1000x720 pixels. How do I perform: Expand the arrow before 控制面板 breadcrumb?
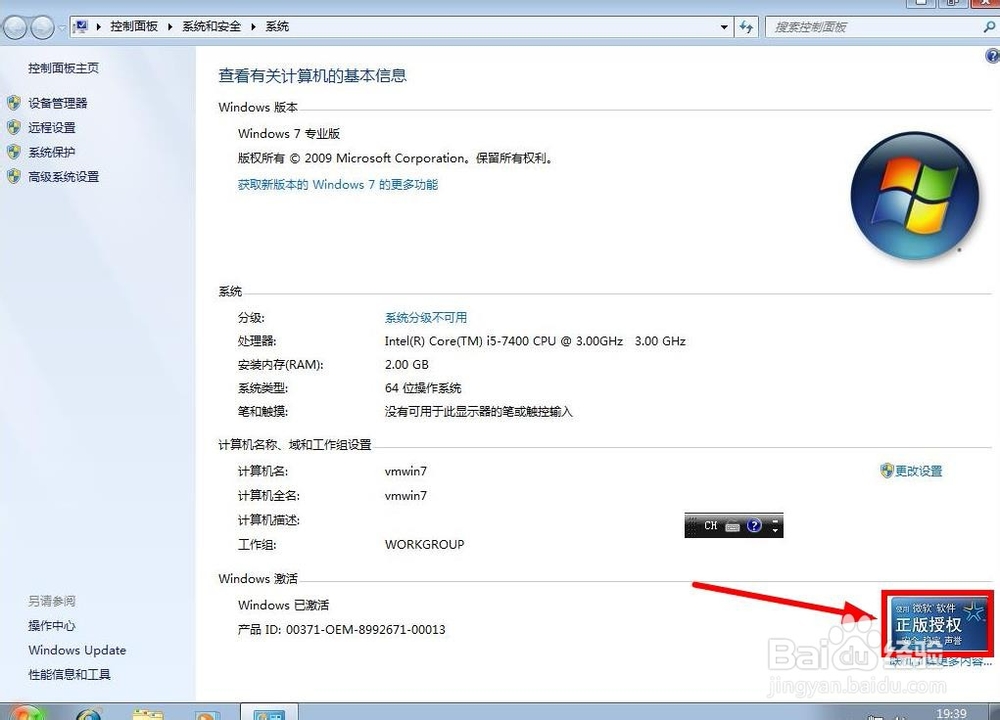[x=98, y=27]
